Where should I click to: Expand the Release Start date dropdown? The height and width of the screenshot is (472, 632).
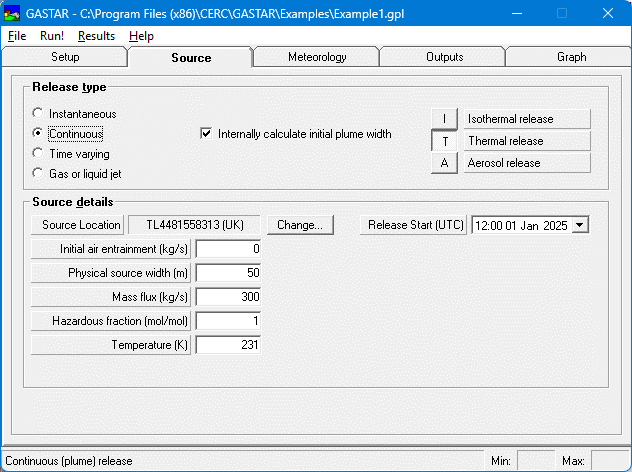pyautogui.click(x=580, y=225)
